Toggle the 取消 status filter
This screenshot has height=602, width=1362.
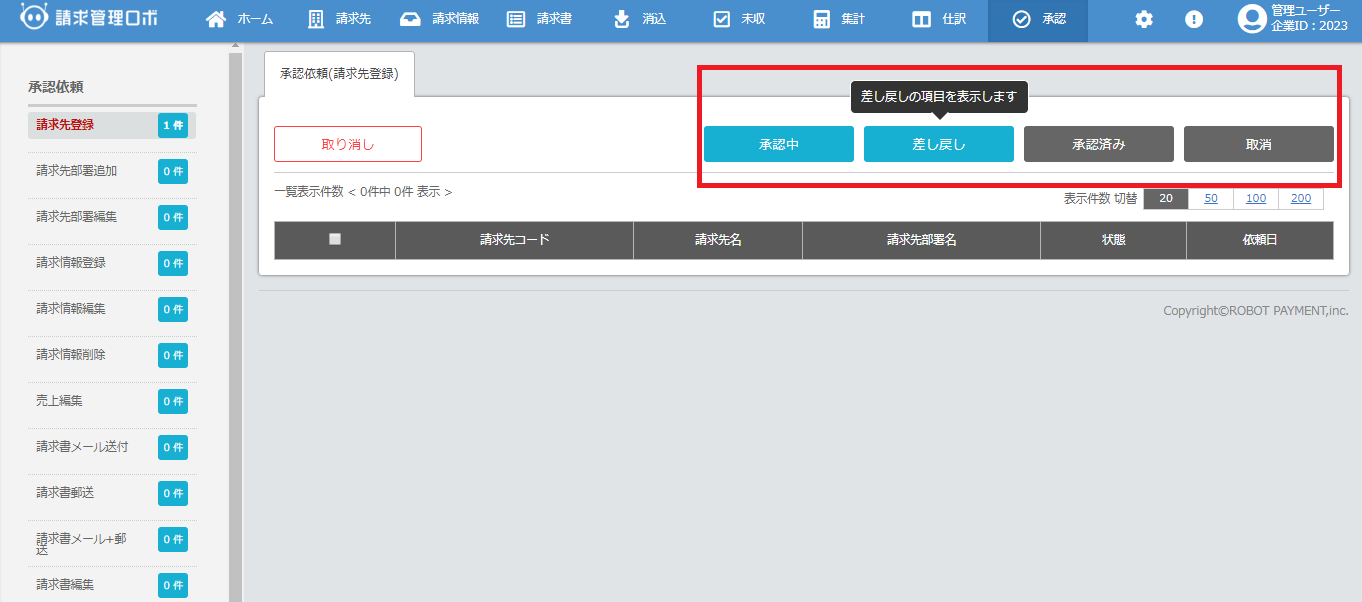(1258, 144)
